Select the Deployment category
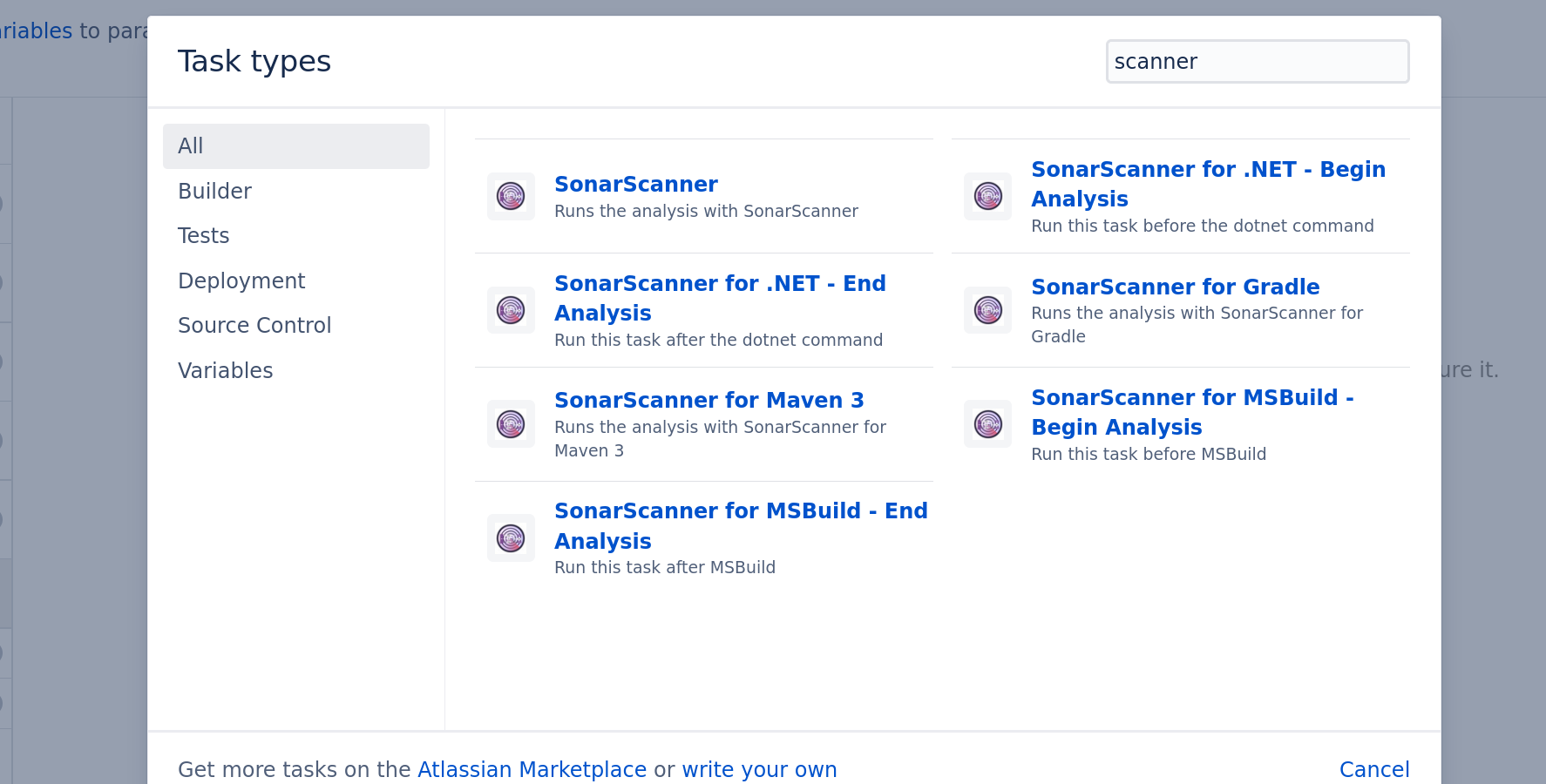Viewport: 1546px width, 784px height. click(241, 280)
